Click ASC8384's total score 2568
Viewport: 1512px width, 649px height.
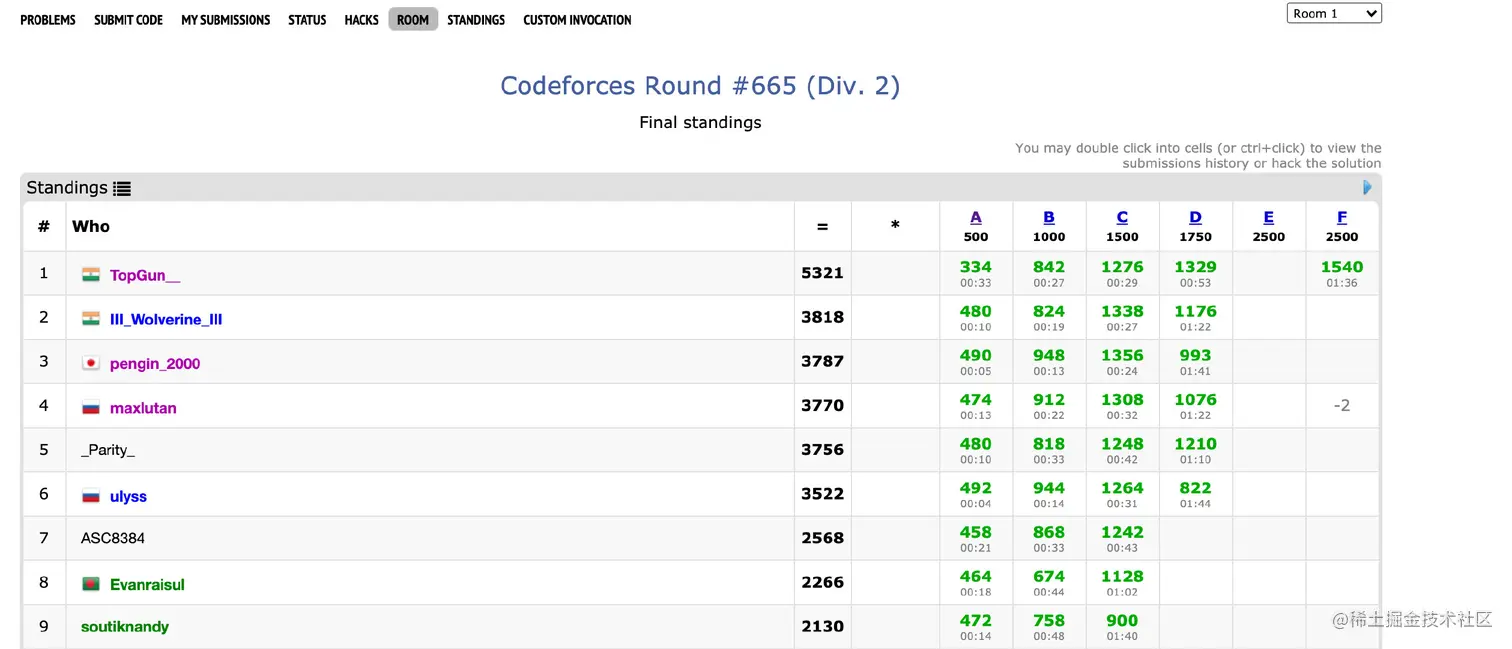(x=822, y=538)
